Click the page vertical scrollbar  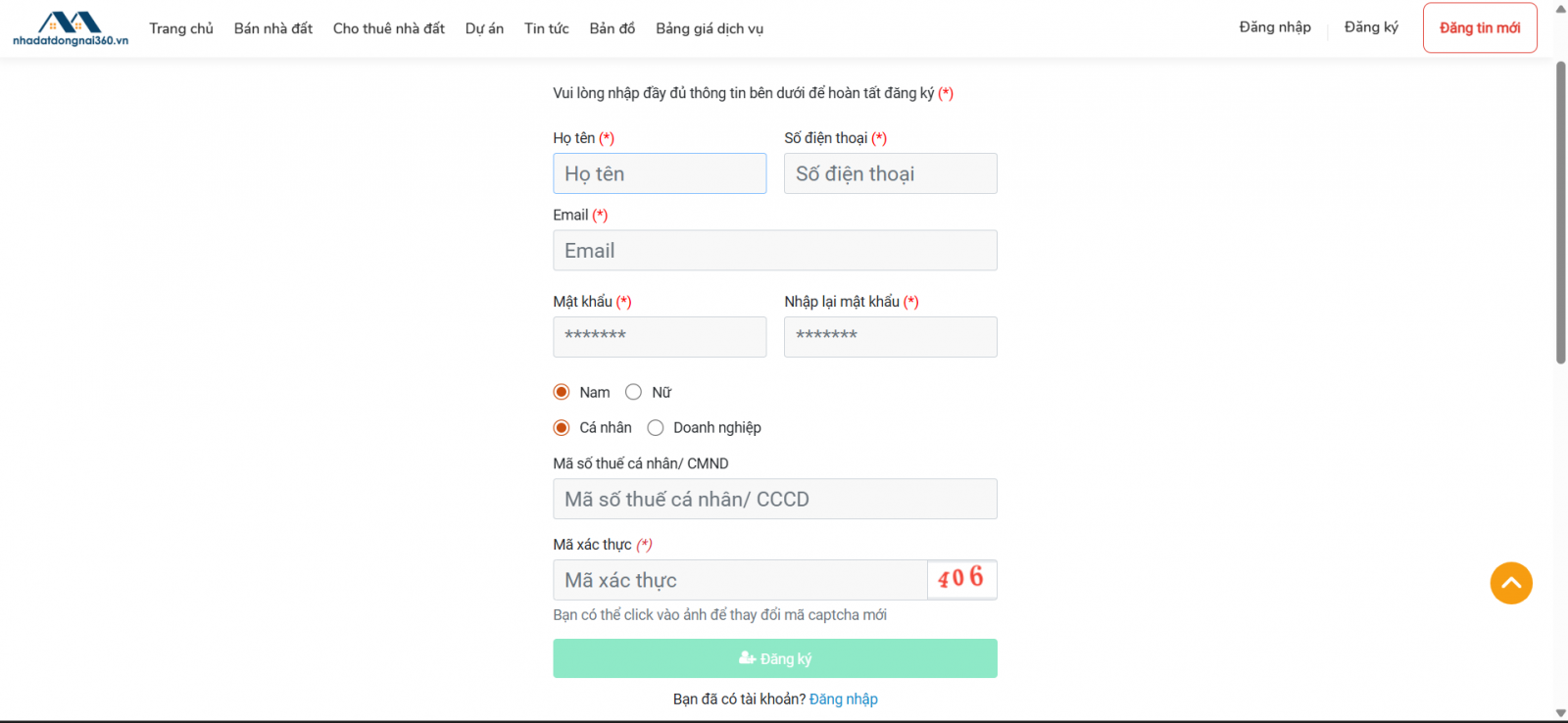(x=1561, y=214)
